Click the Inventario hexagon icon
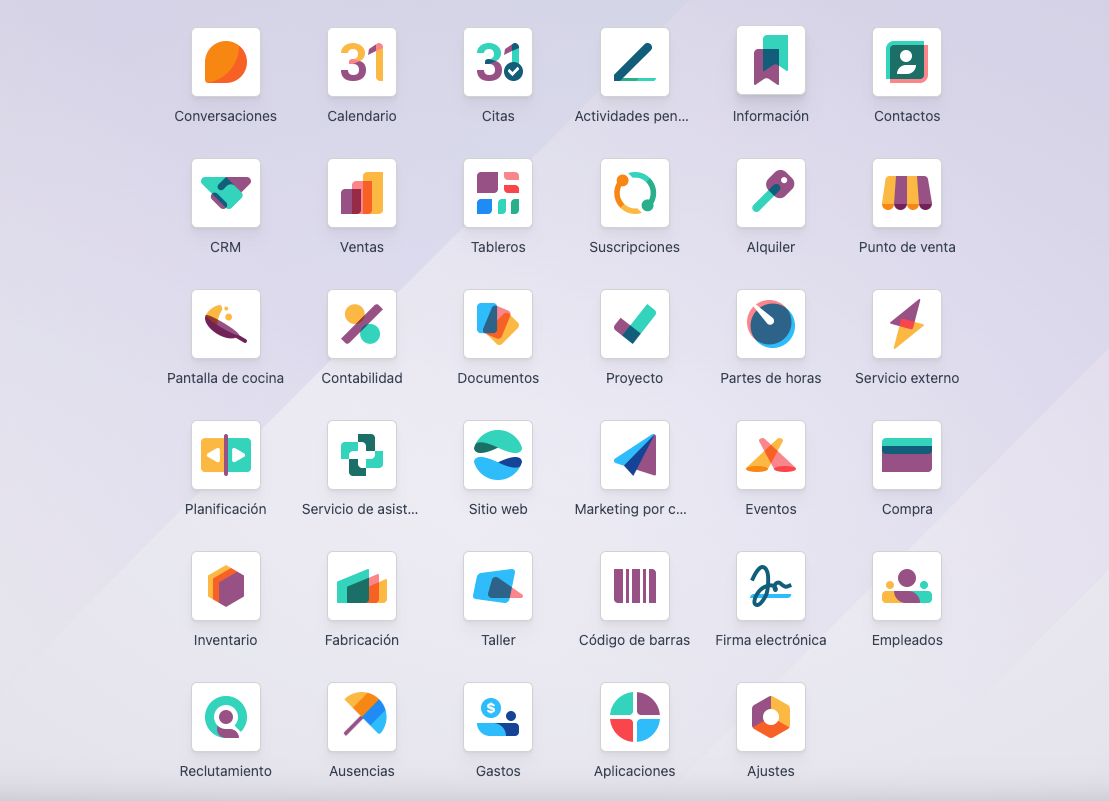This screenshot has height=801, width=1109. coord(226,586)
